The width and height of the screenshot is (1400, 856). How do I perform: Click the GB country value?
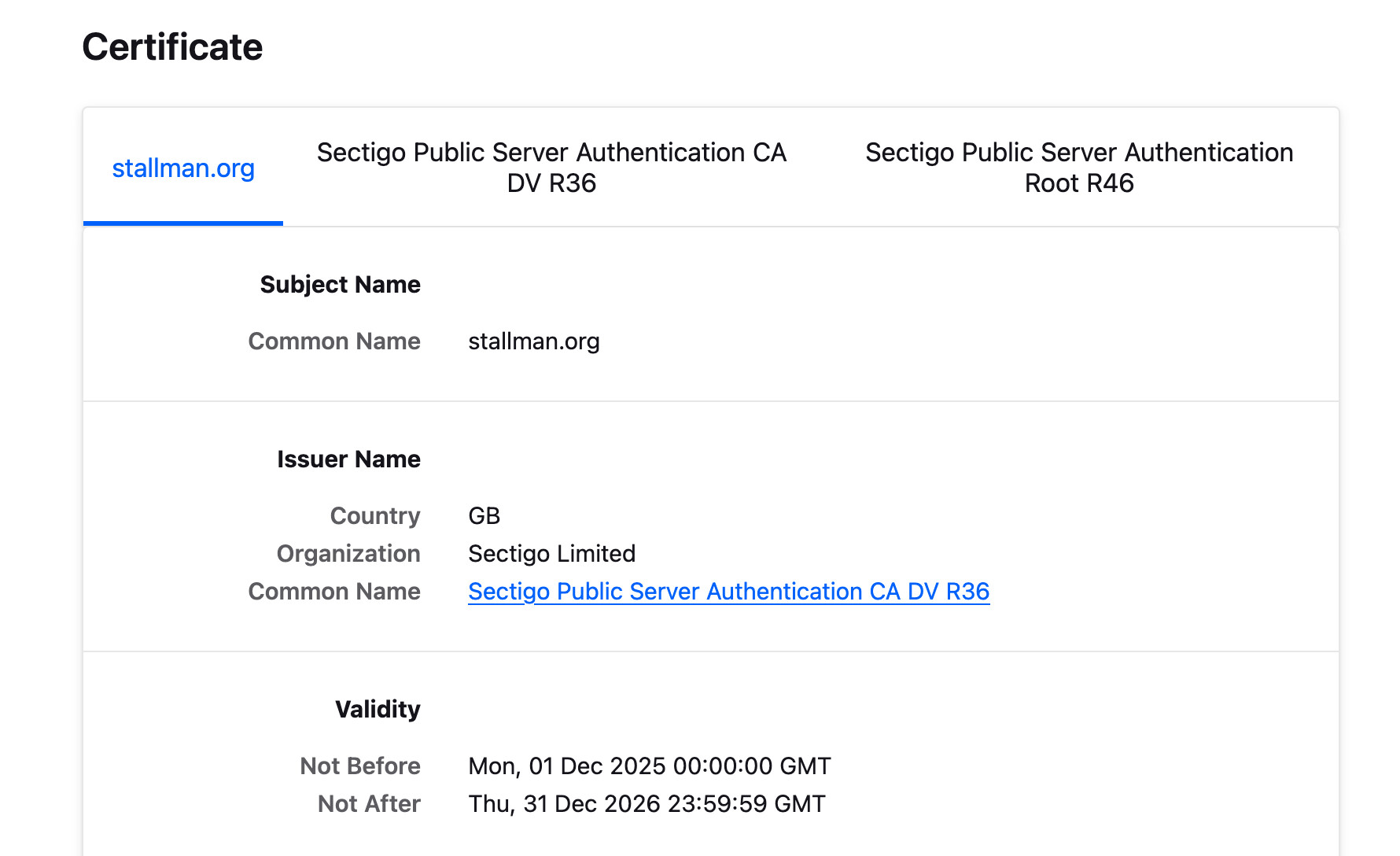coord(484,515)
